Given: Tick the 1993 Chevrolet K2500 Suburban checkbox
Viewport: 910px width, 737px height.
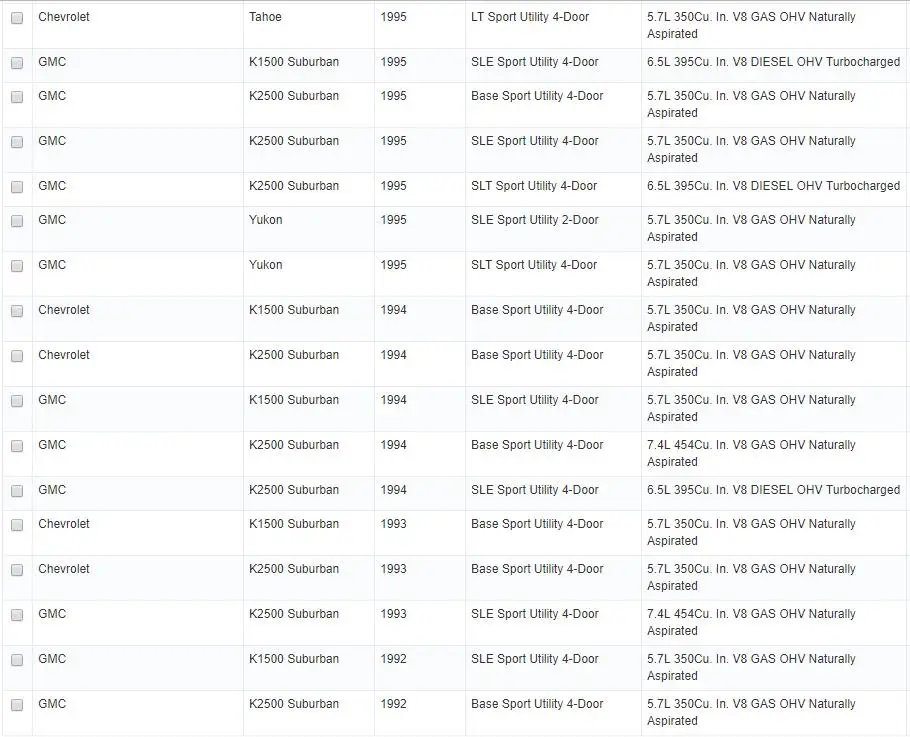Looking at the screenshot, I should tap(17, 570).
